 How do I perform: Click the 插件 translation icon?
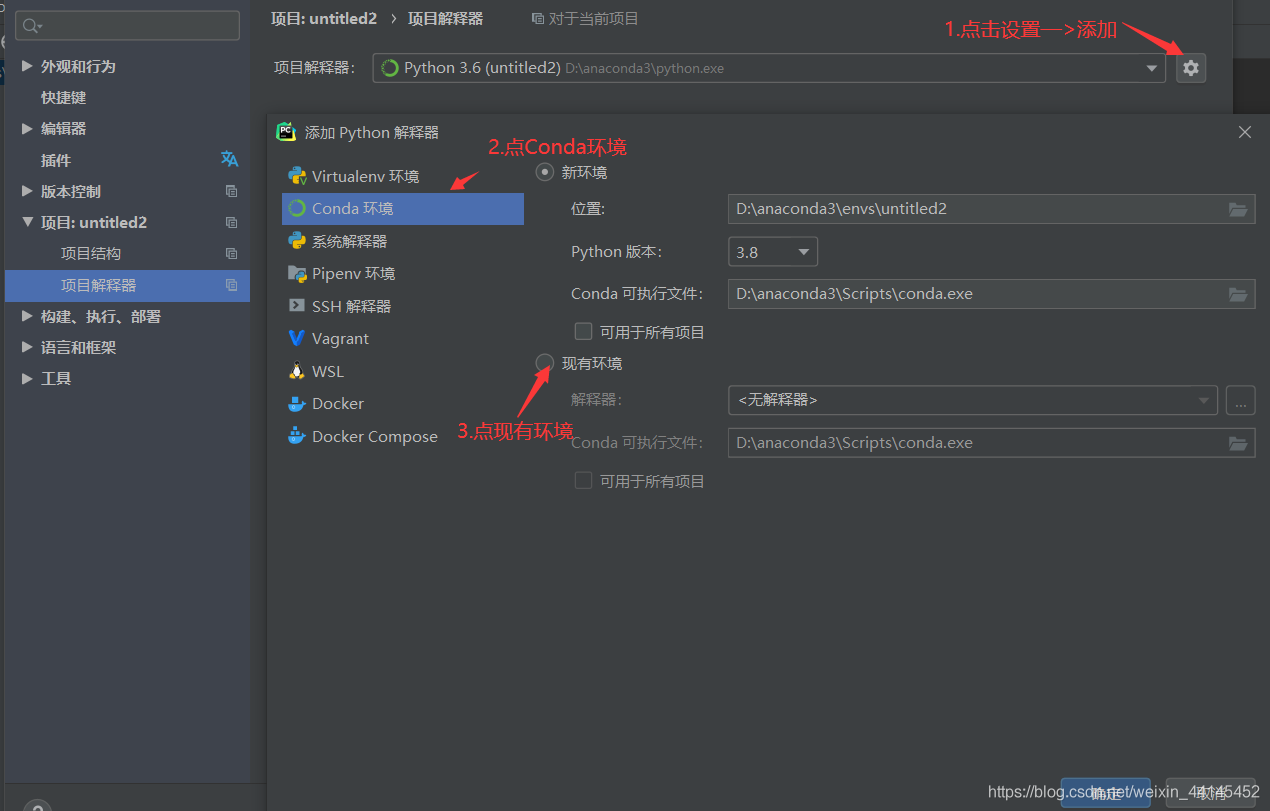[x=230, y=159]
